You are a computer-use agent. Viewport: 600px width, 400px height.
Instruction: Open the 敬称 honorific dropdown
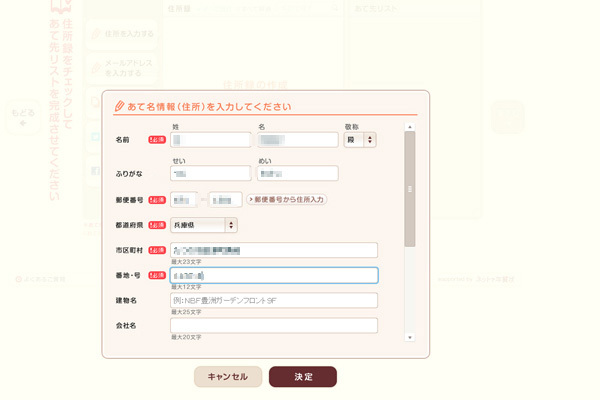click(x=359, y=140)
